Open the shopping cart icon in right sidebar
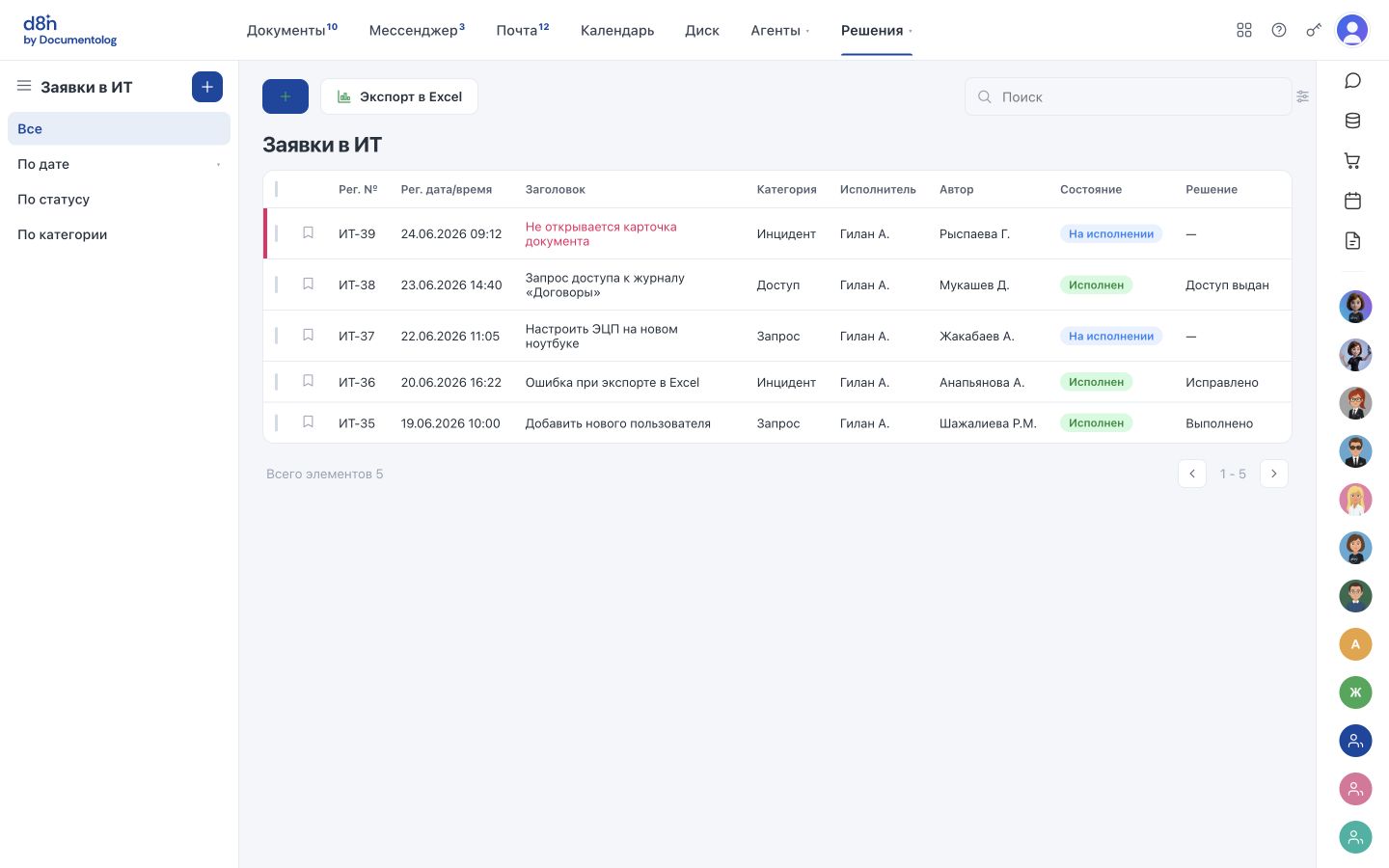 point(1352,161)
